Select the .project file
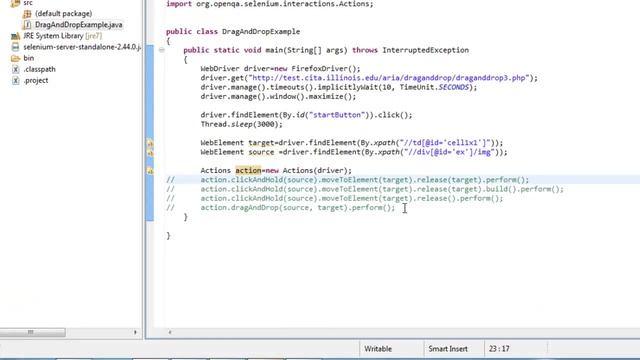The height and width of the screenshot is (360, 640). tap(36, 80)
